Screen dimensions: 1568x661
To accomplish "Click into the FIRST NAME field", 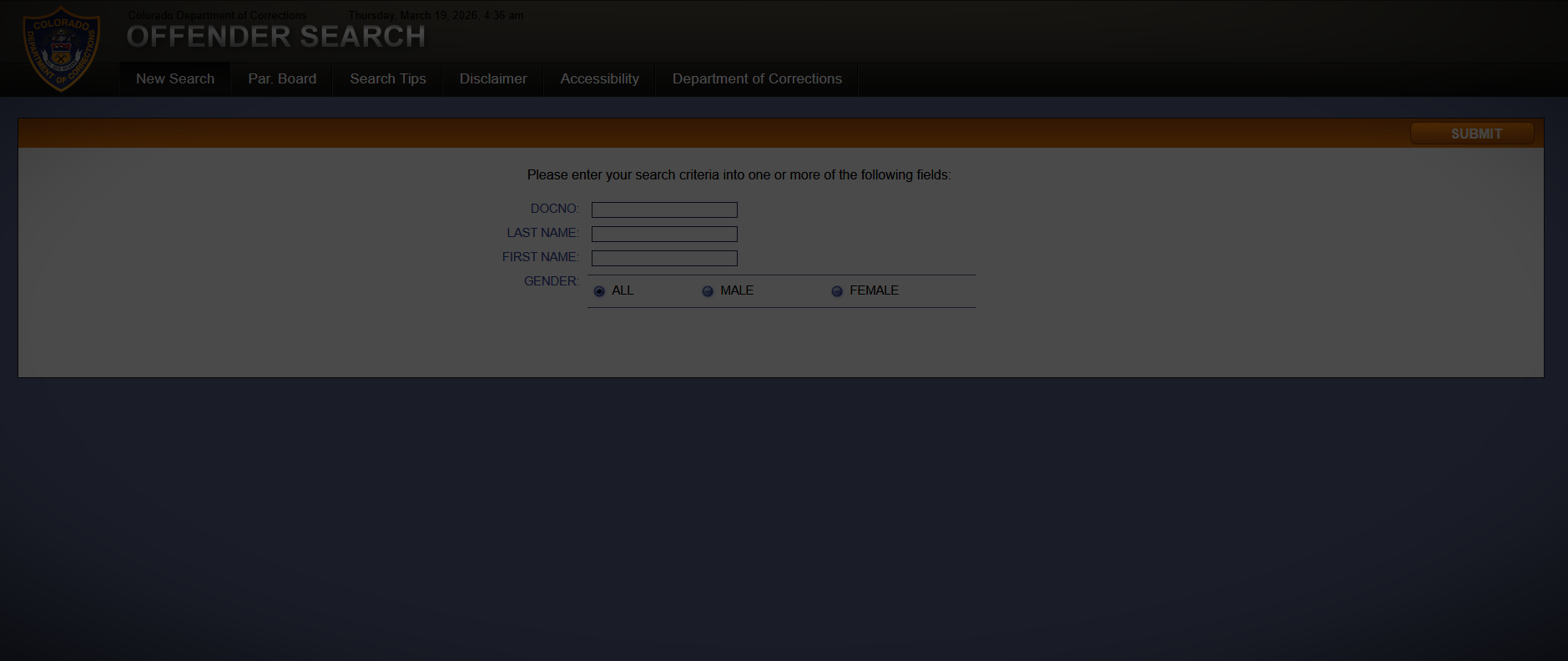I will 664,258.
